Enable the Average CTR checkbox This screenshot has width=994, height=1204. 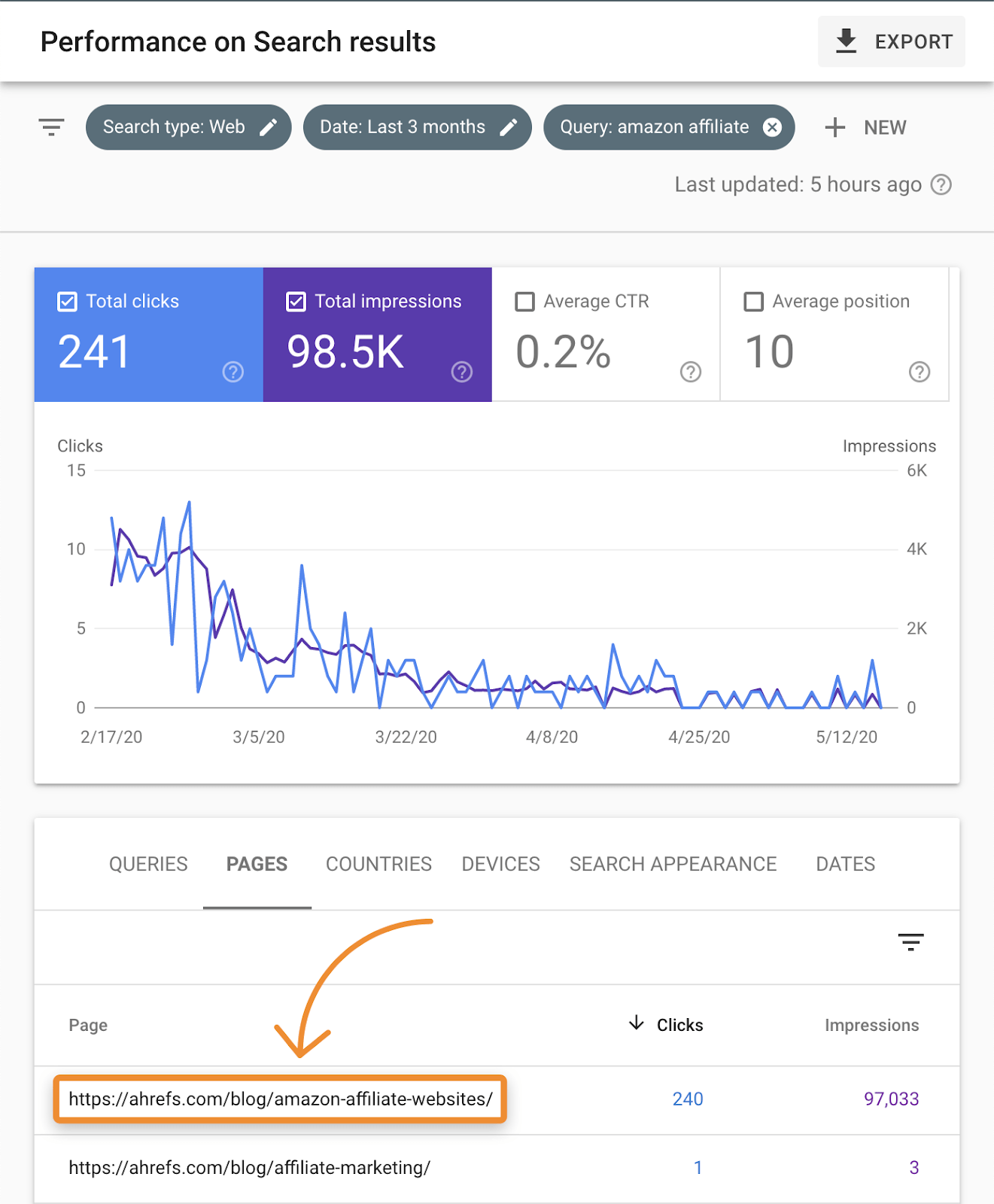point(525,302)
